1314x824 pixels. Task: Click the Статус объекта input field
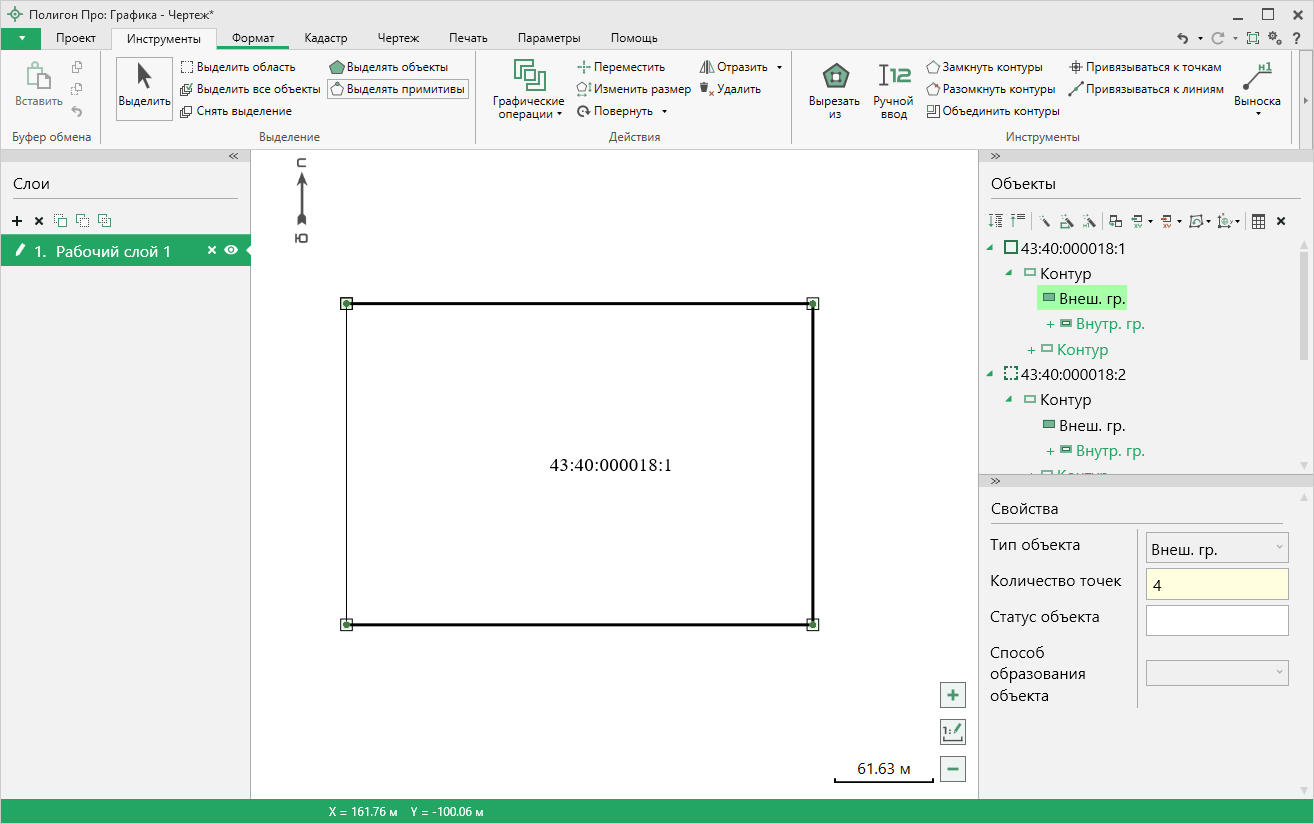[1217, 620]
